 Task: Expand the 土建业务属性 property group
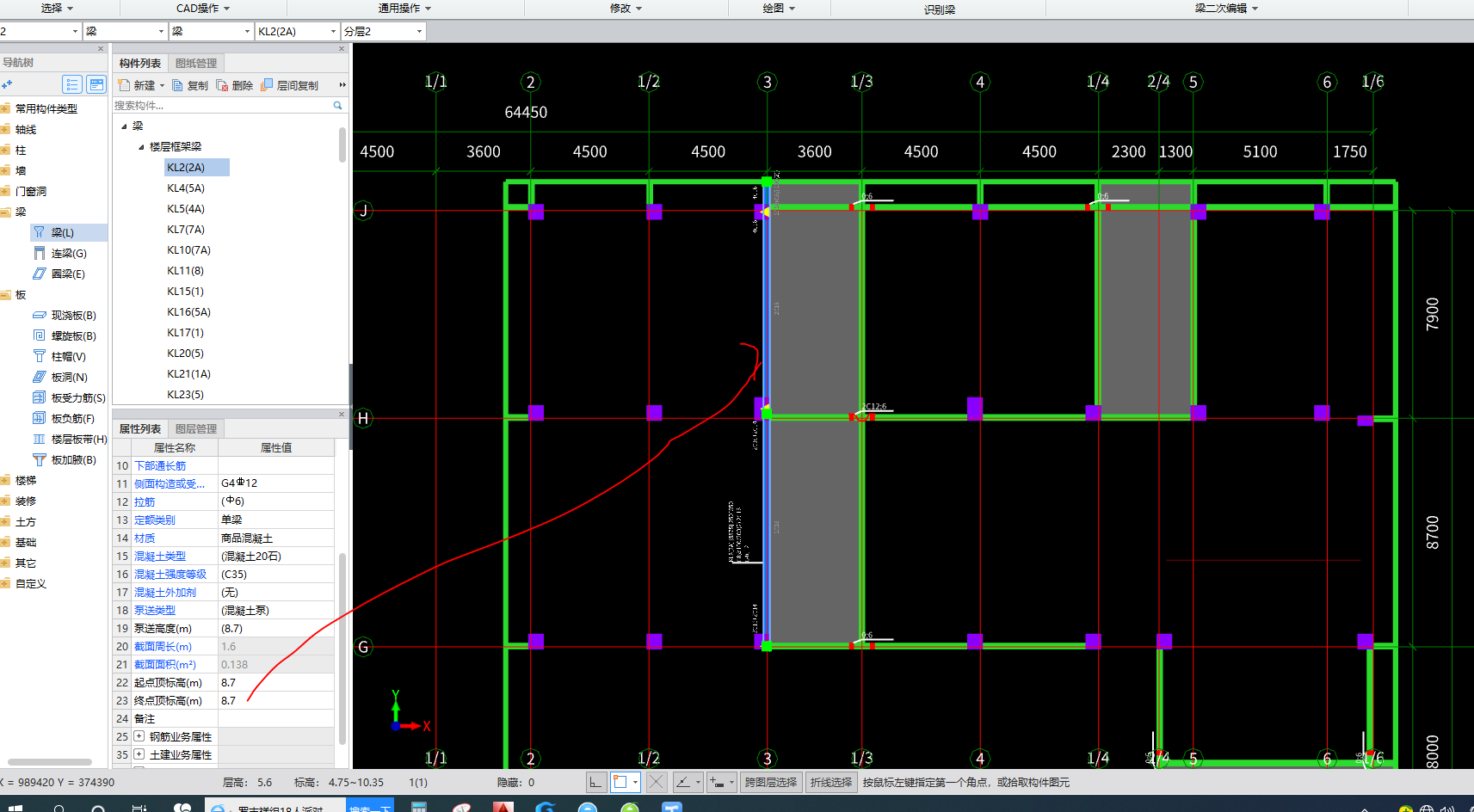point(139,754)
